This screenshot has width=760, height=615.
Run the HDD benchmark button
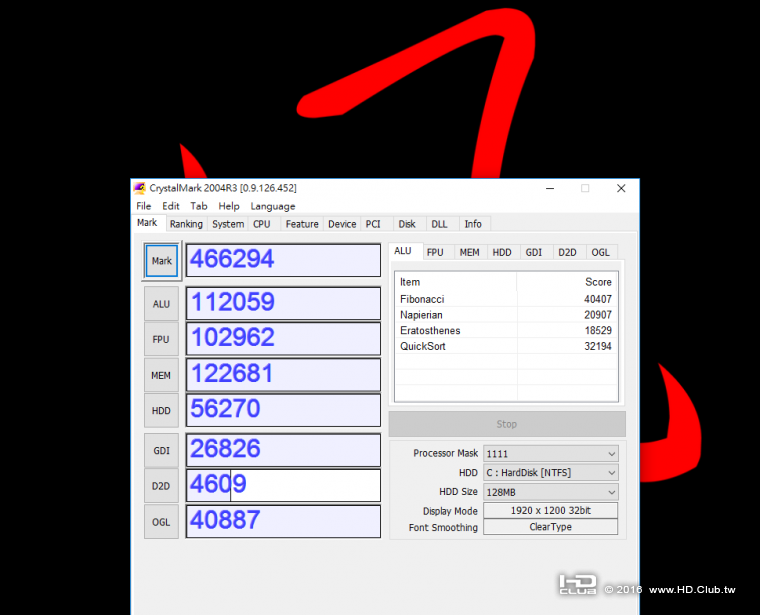(x=161, y=410)
